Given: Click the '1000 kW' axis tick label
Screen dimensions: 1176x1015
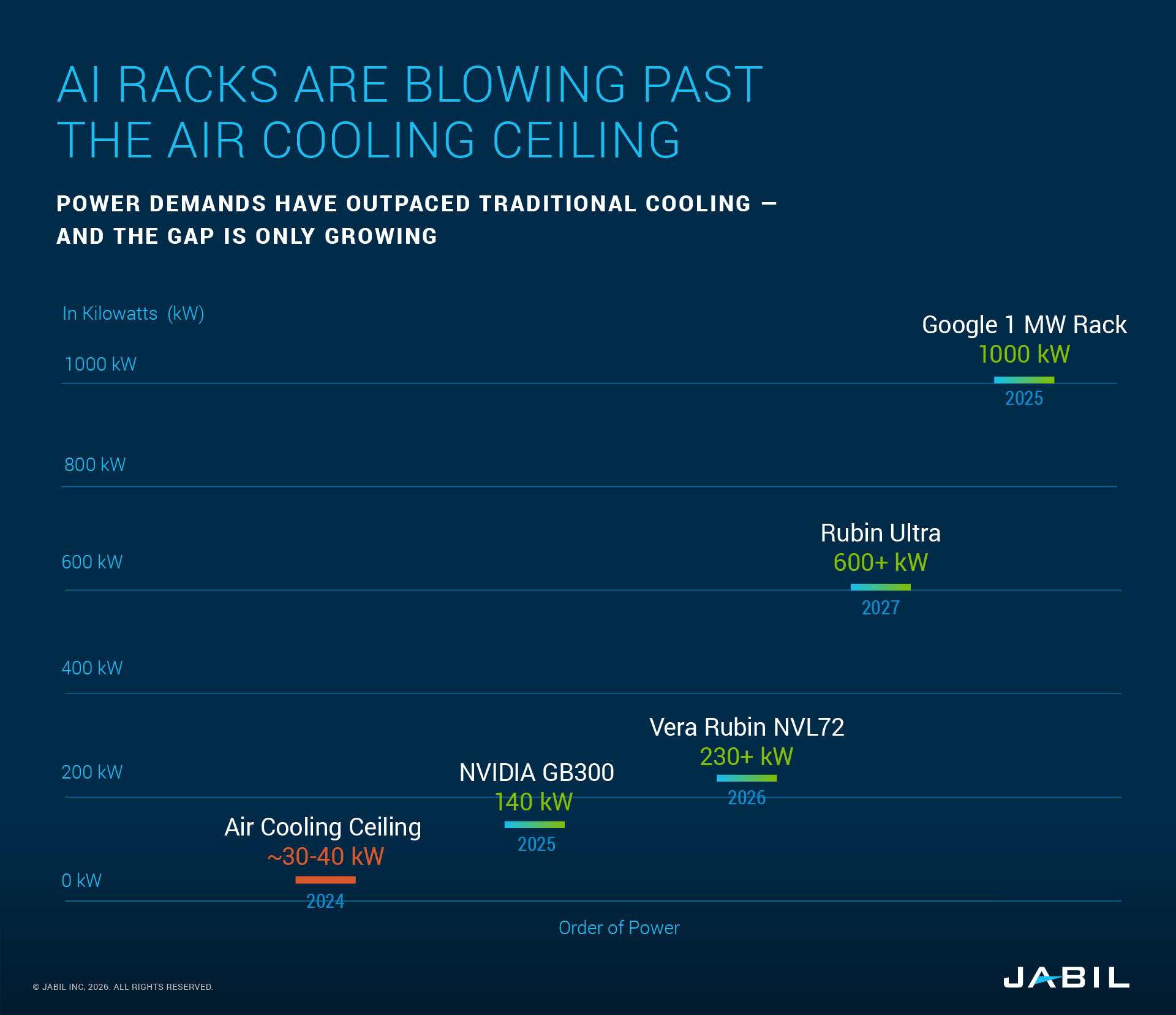Looking at the screenshot, I should pos(100,364).
